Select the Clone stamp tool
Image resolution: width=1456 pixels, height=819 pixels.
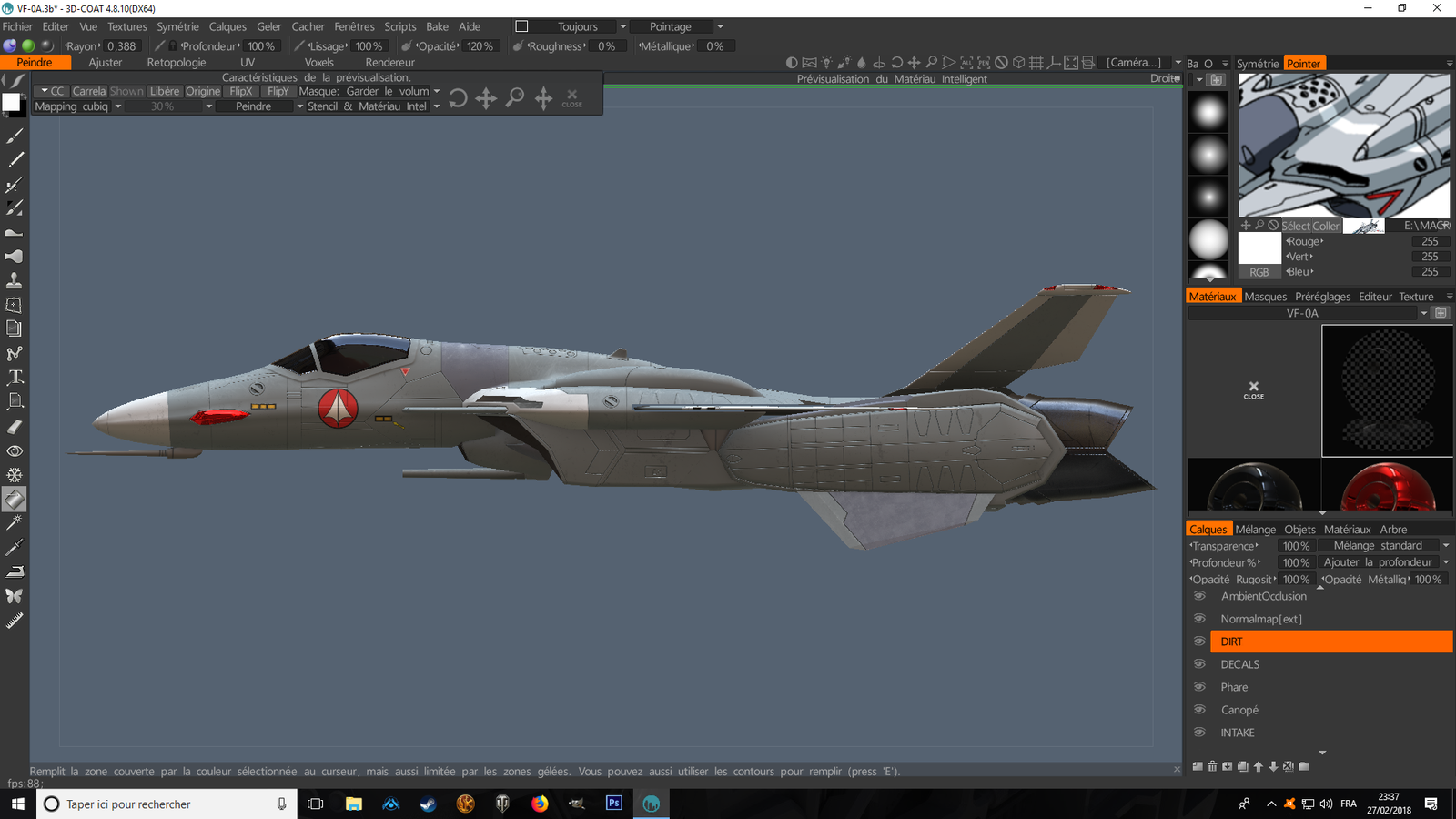(x=15, y=280)
